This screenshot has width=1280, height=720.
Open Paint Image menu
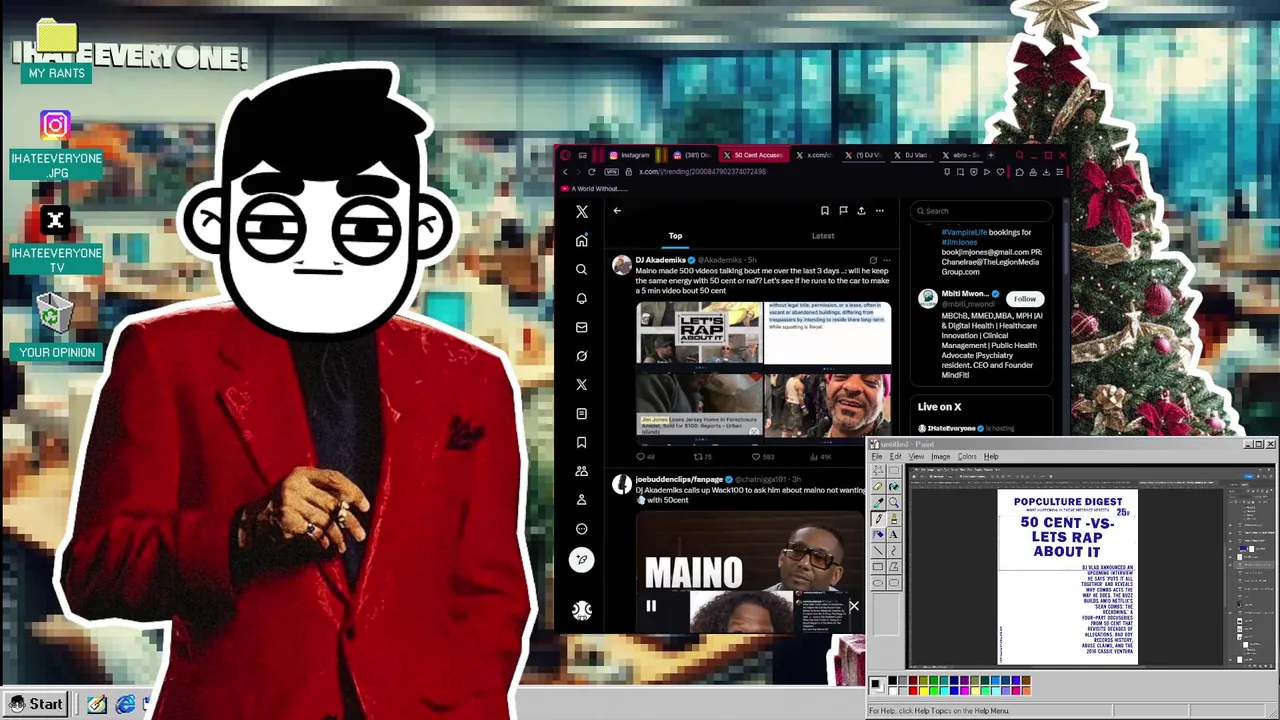coord(941,456)
